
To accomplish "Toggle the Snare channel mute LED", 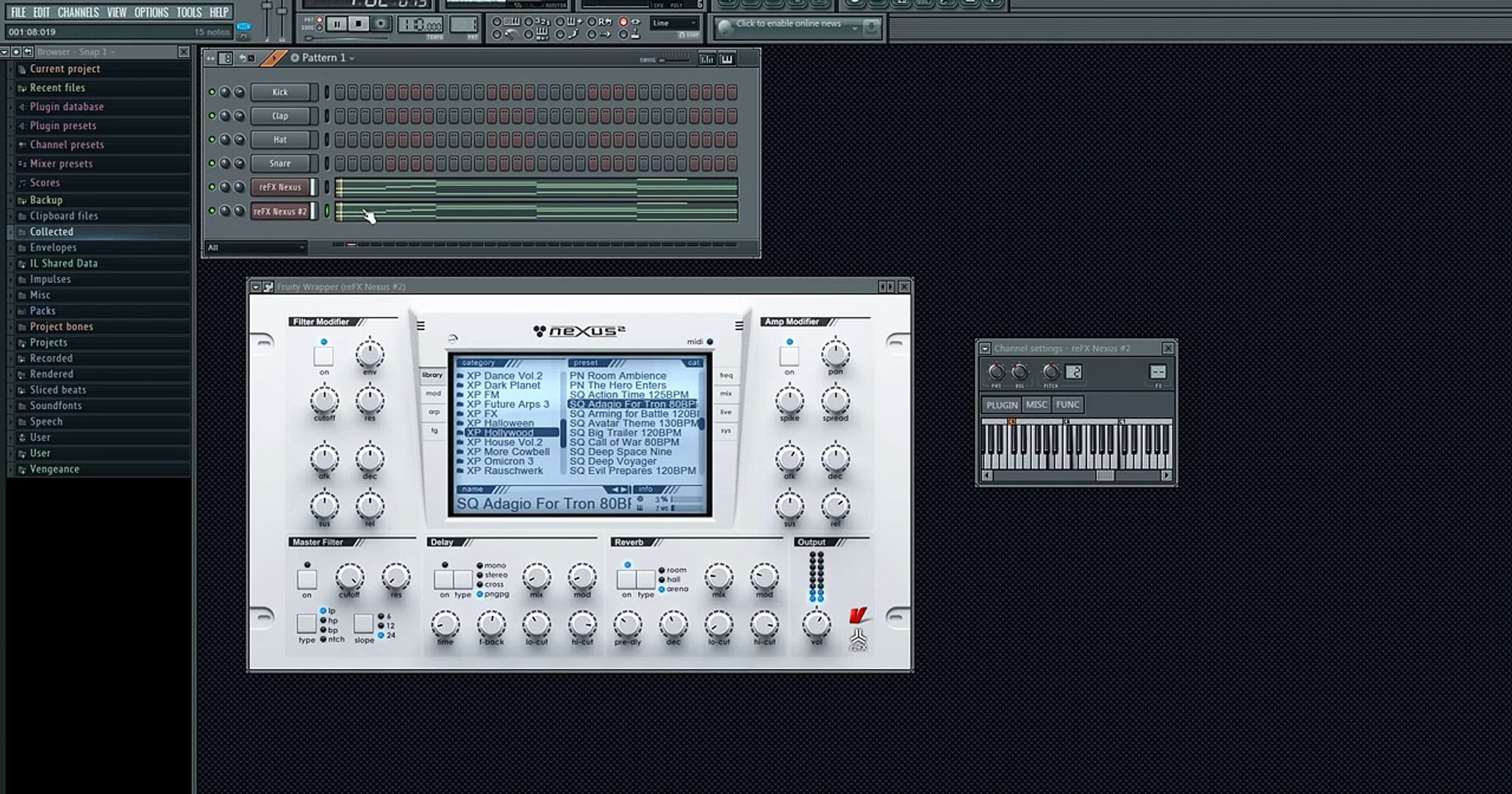I will (x=212, y=163).
